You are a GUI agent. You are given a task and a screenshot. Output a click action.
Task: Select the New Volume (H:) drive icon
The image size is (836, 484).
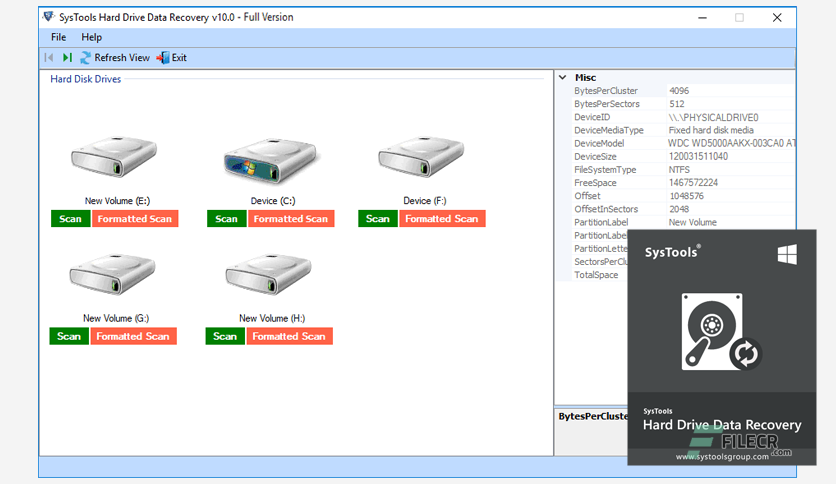click(x=269, y=274)
